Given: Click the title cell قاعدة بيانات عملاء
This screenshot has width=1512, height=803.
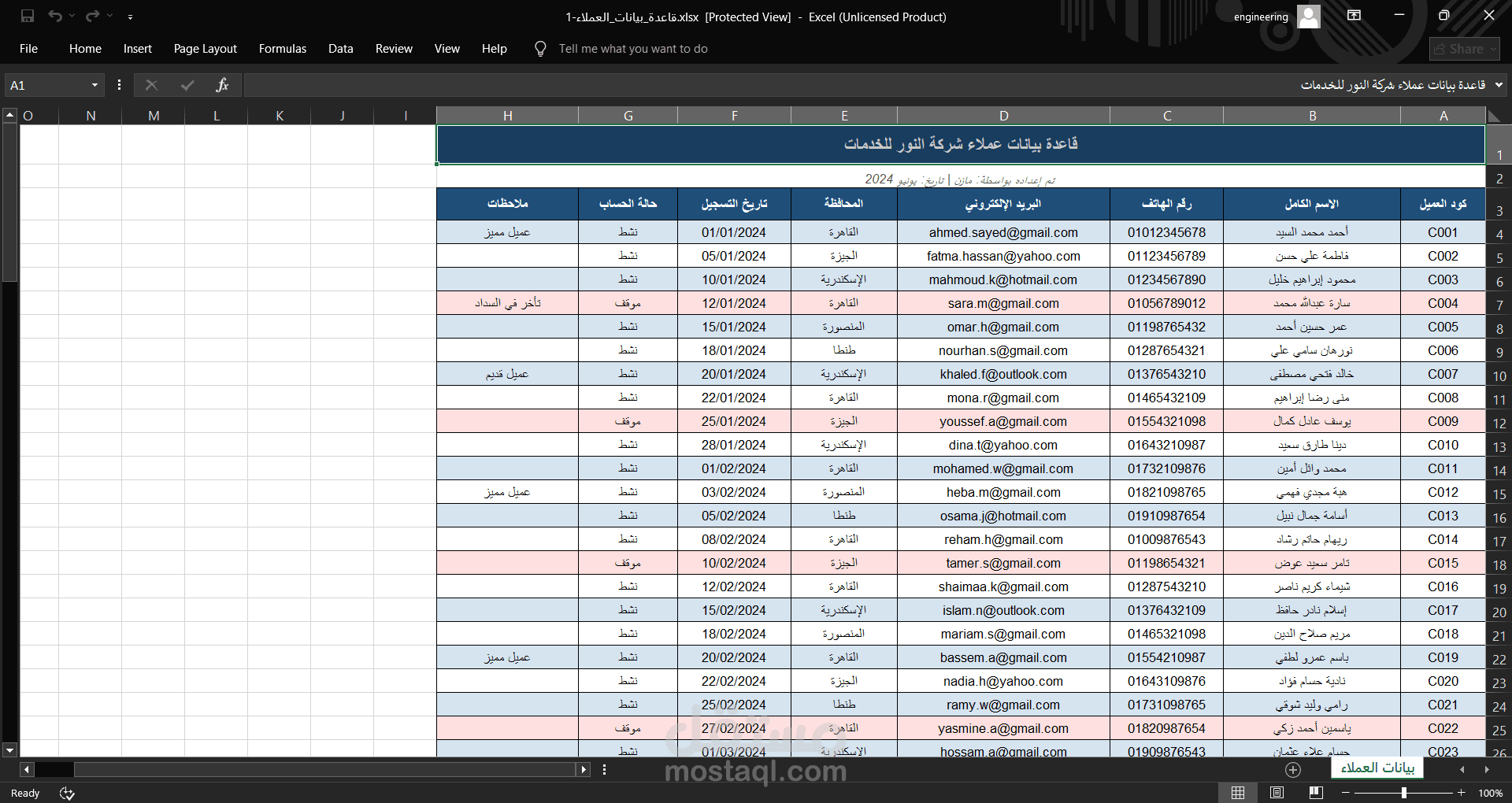Looking at the screenshot, I should (961, 144).
